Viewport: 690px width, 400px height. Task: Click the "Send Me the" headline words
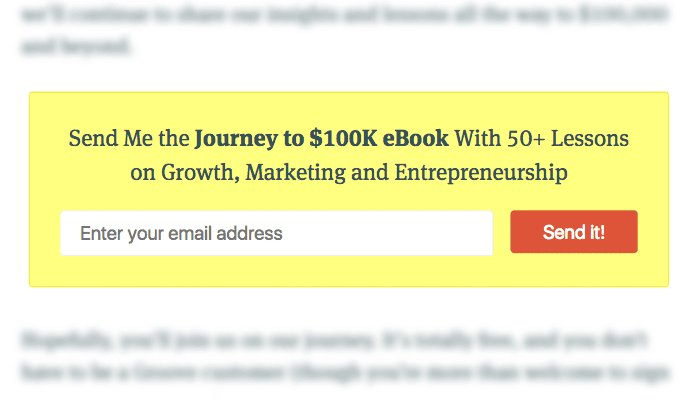[129, 138]
